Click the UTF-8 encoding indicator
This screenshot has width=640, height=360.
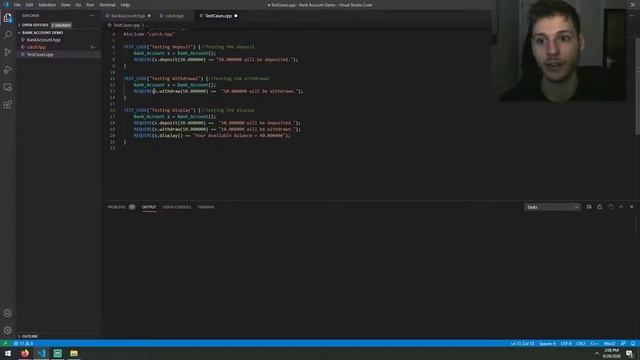[566, 344]
